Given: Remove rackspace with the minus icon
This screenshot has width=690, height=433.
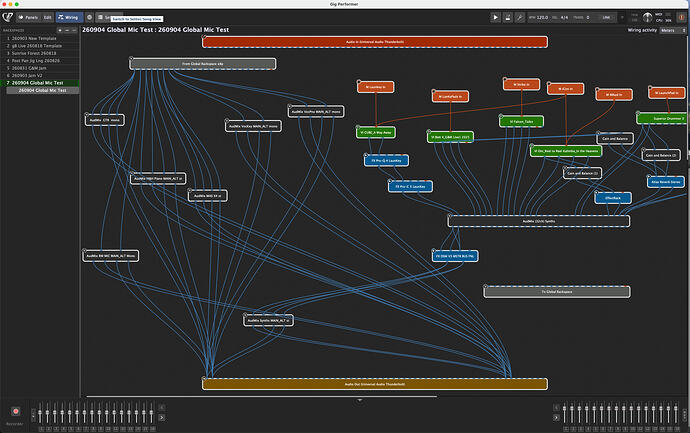Looking at the screenshot, I should [x=67, y=30].
